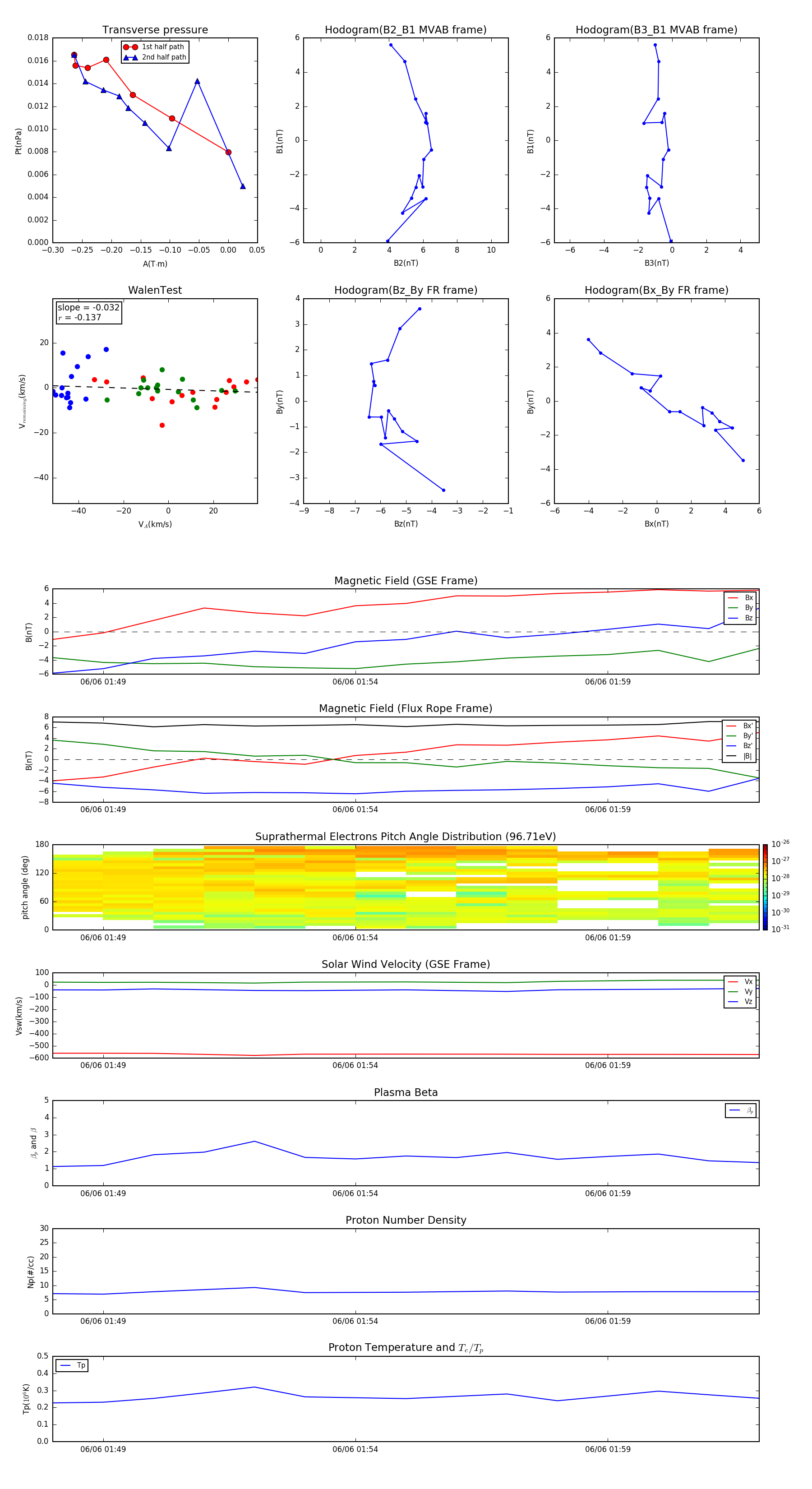This screenshot has height=1489, width=812.
Task: Click the 'Pt(nPa)' y-axis label
Action: click(18, 141)
